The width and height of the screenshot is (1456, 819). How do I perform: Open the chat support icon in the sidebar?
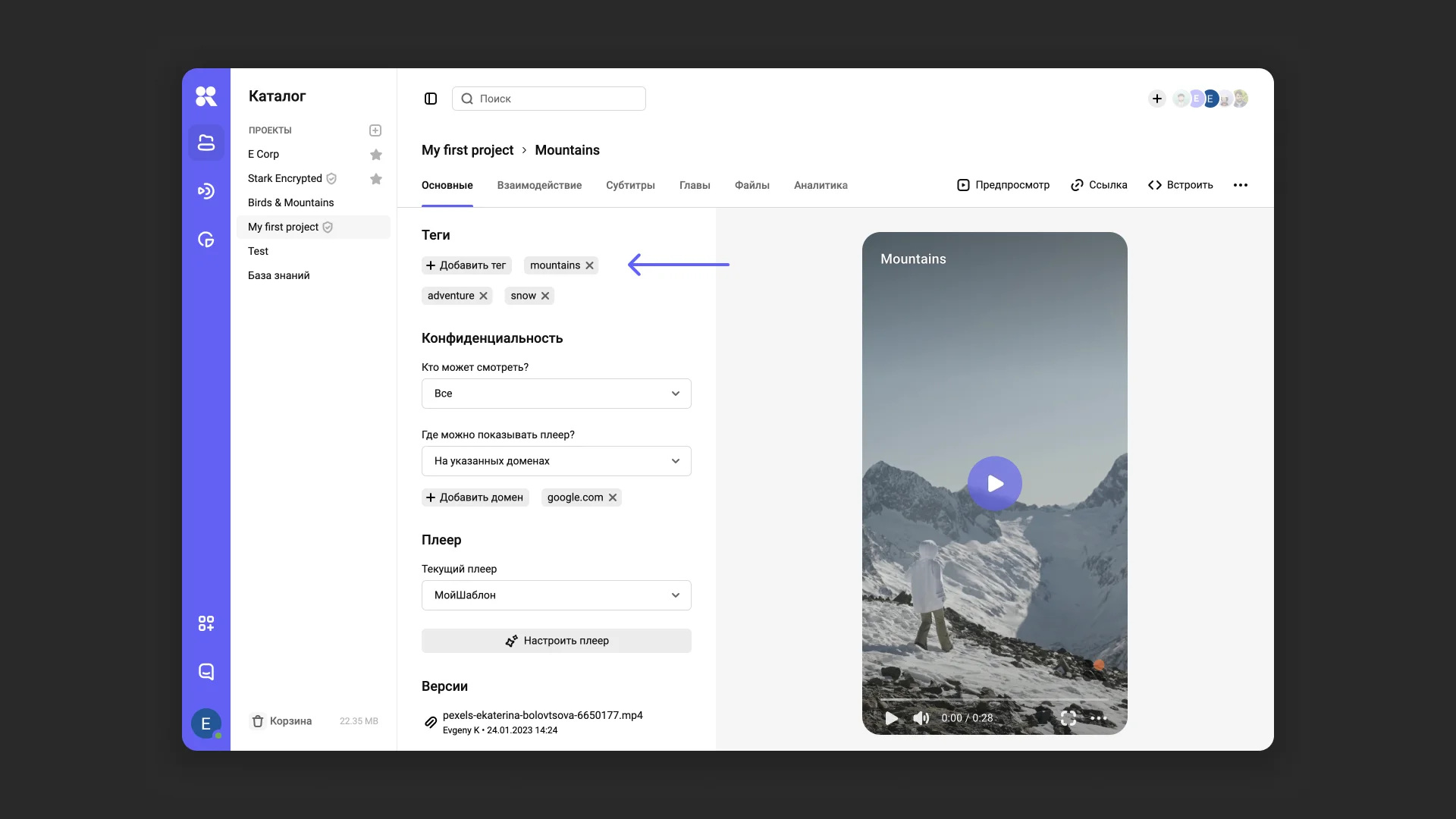pos(206,672)
